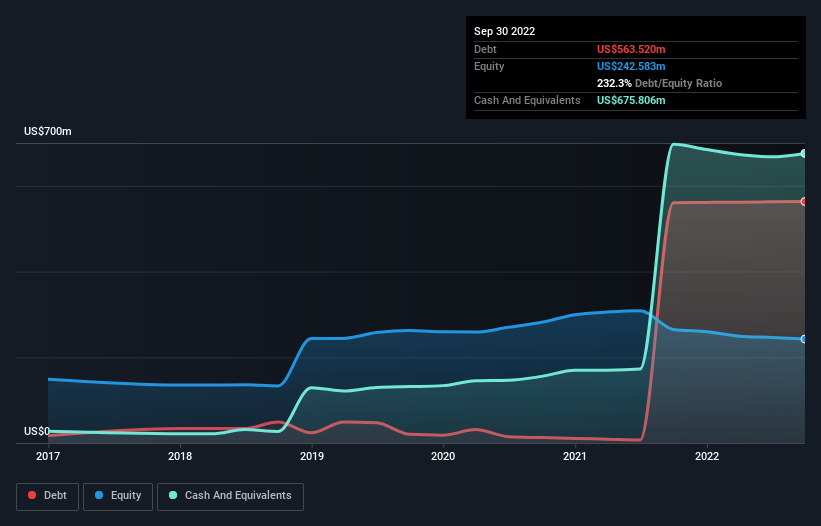This screenshot has height=526, width=821.
Task: Select the 2017 axis label
Action: pyautogui.click(x=48, y=456)
